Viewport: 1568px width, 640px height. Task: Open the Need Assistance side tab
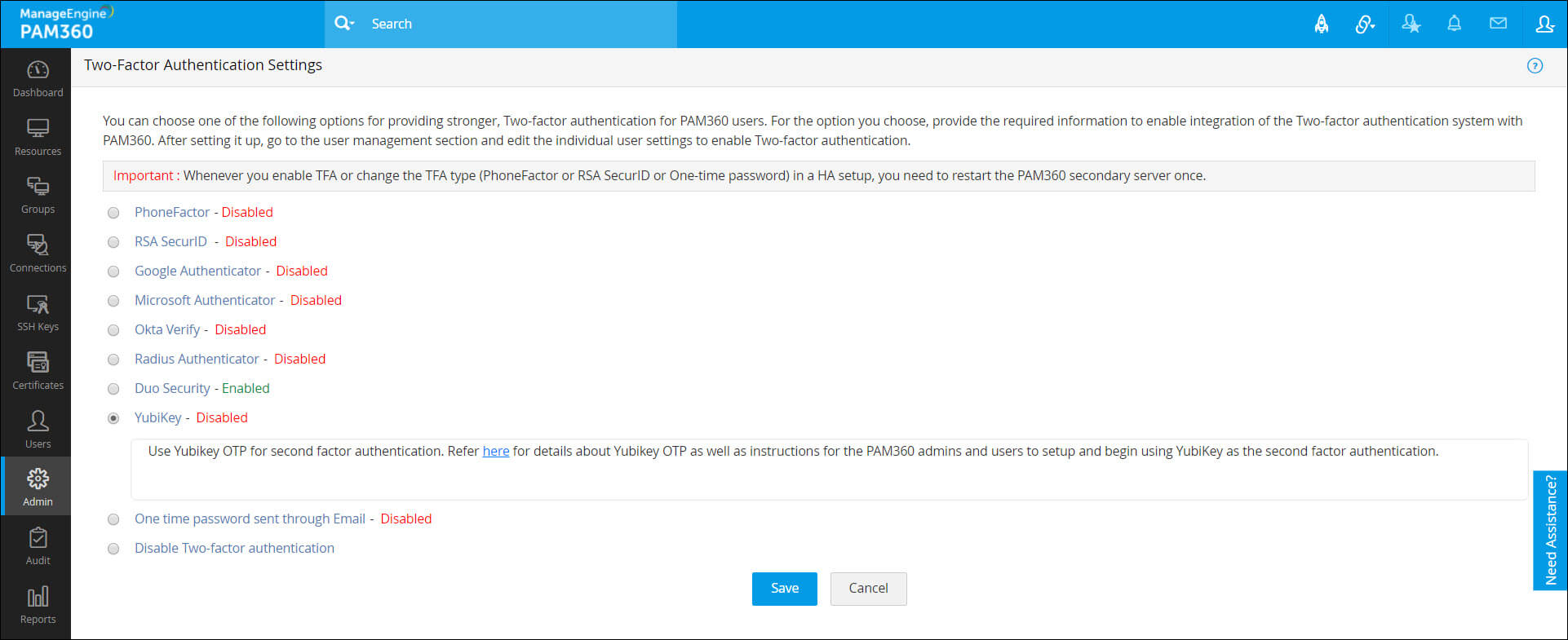1550,530
